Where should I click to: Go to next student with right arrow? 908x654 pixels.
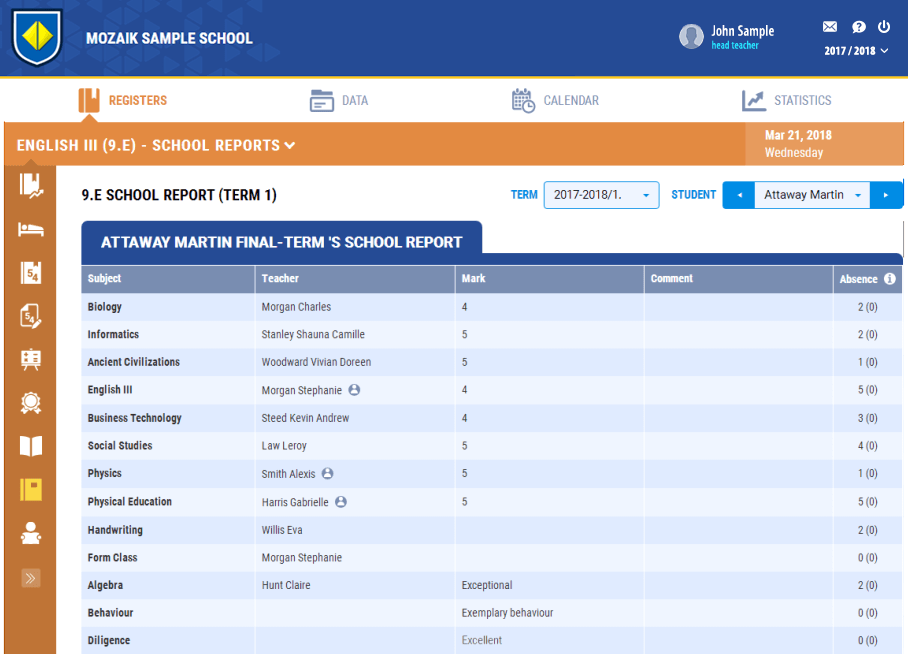tap(885, 195)
